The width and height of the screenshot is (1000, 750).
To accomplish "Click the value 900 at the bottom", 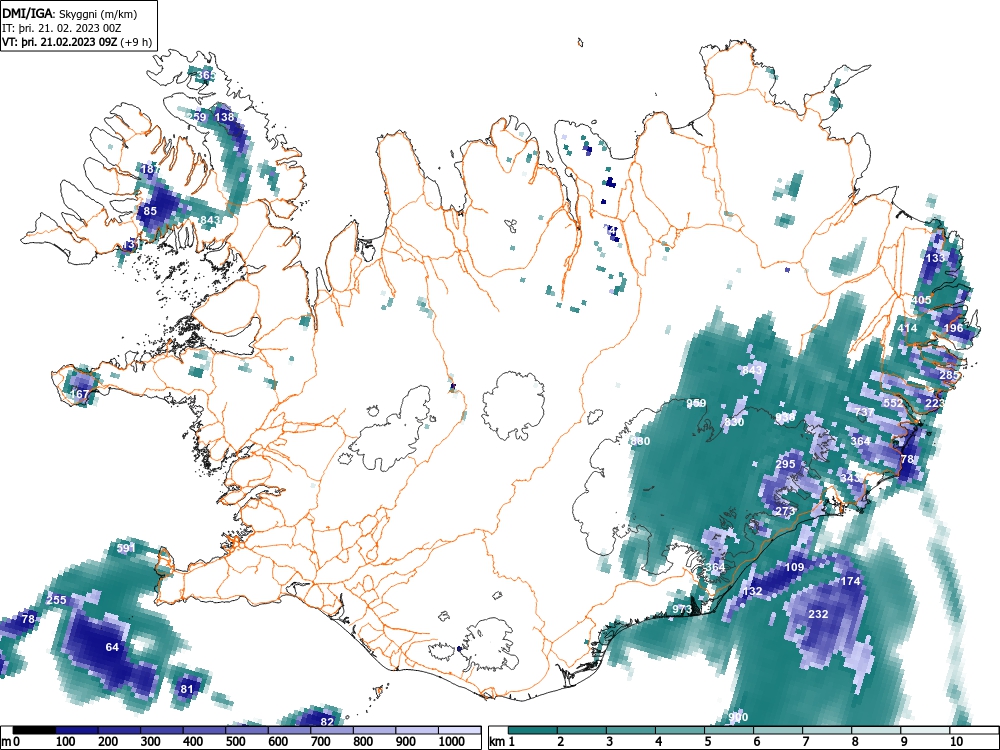I will (738, 717).
